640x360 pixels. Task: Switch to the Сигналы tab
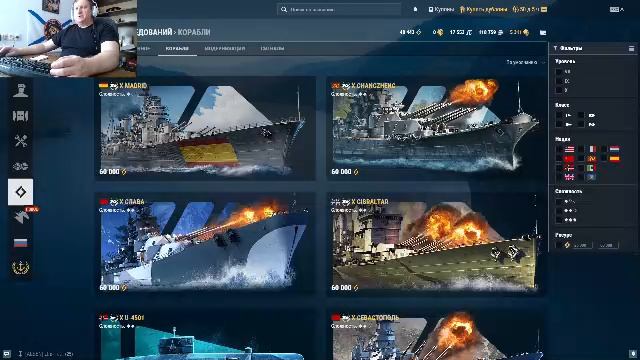272,49
